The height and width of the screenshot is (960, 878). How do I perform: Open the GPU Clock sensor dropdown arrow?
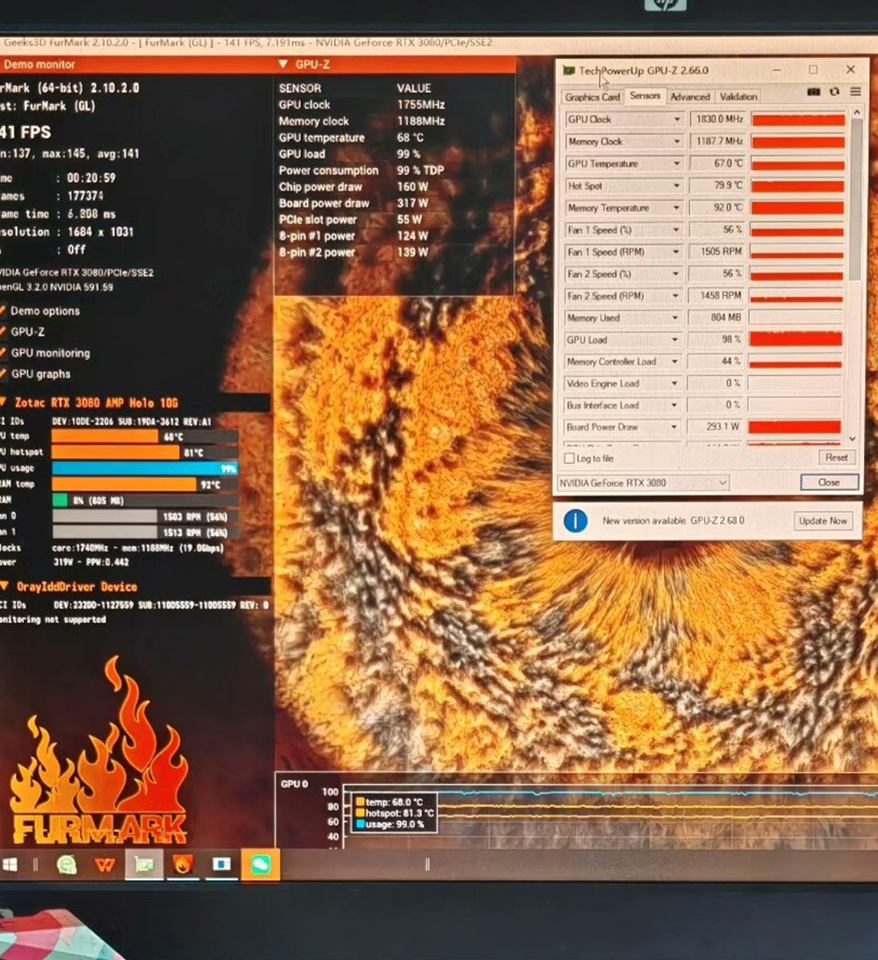pos(675,120)
